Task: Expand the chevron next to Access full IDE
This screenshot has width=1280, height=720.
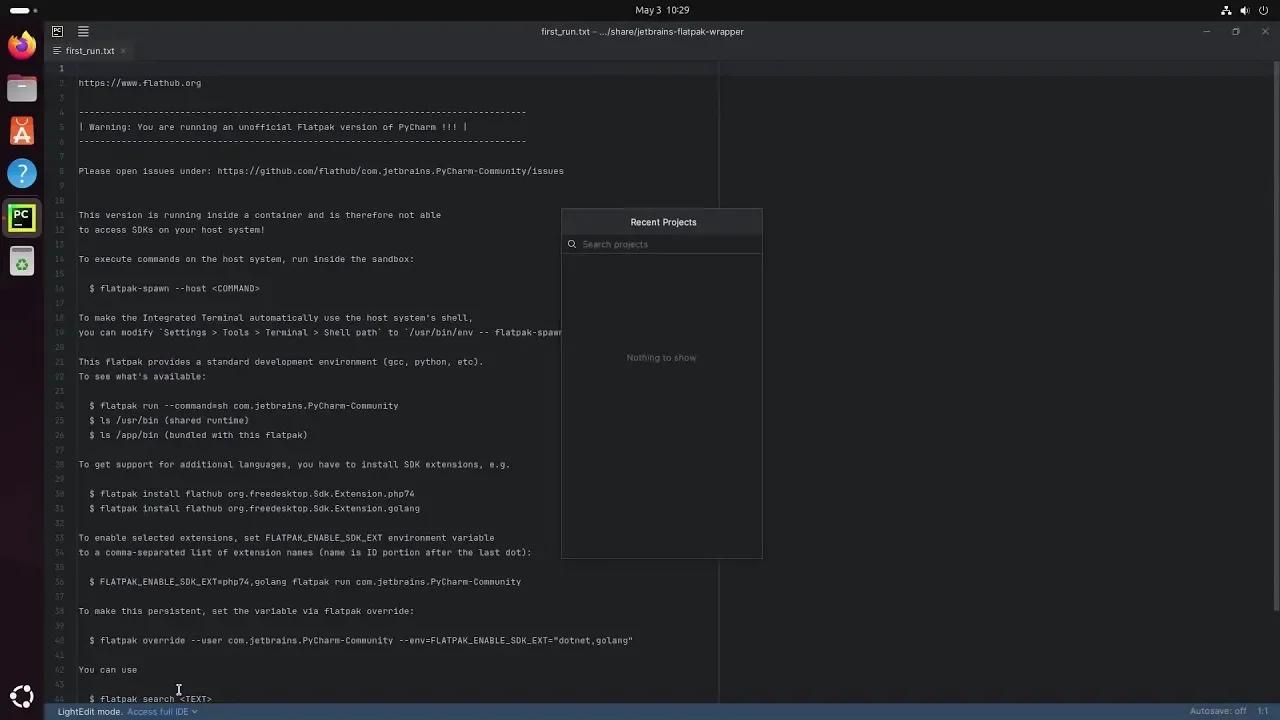Action: 193,711
